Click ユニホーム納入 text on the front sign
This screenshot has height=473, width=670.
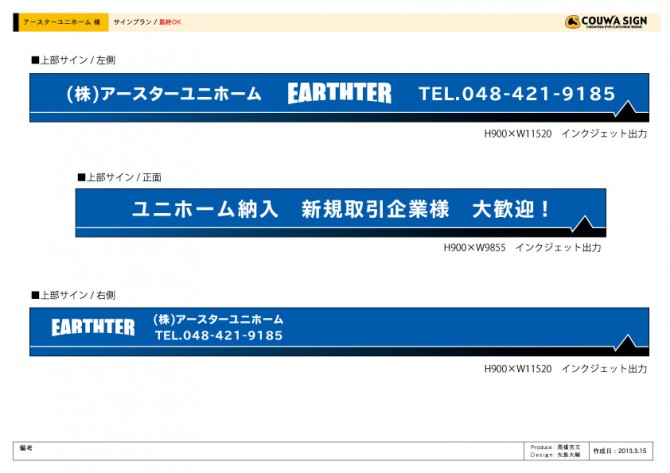[206, 209]
